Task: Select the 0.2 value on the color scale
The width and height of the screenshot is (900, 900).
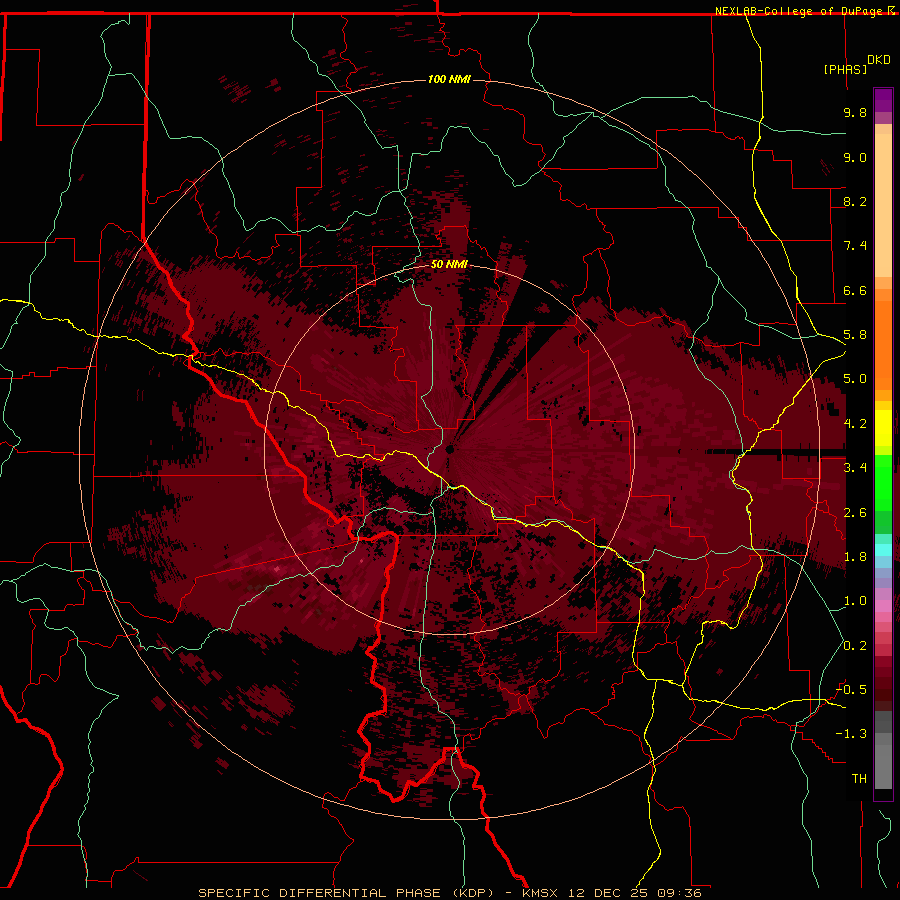Action: coord(855,646)
